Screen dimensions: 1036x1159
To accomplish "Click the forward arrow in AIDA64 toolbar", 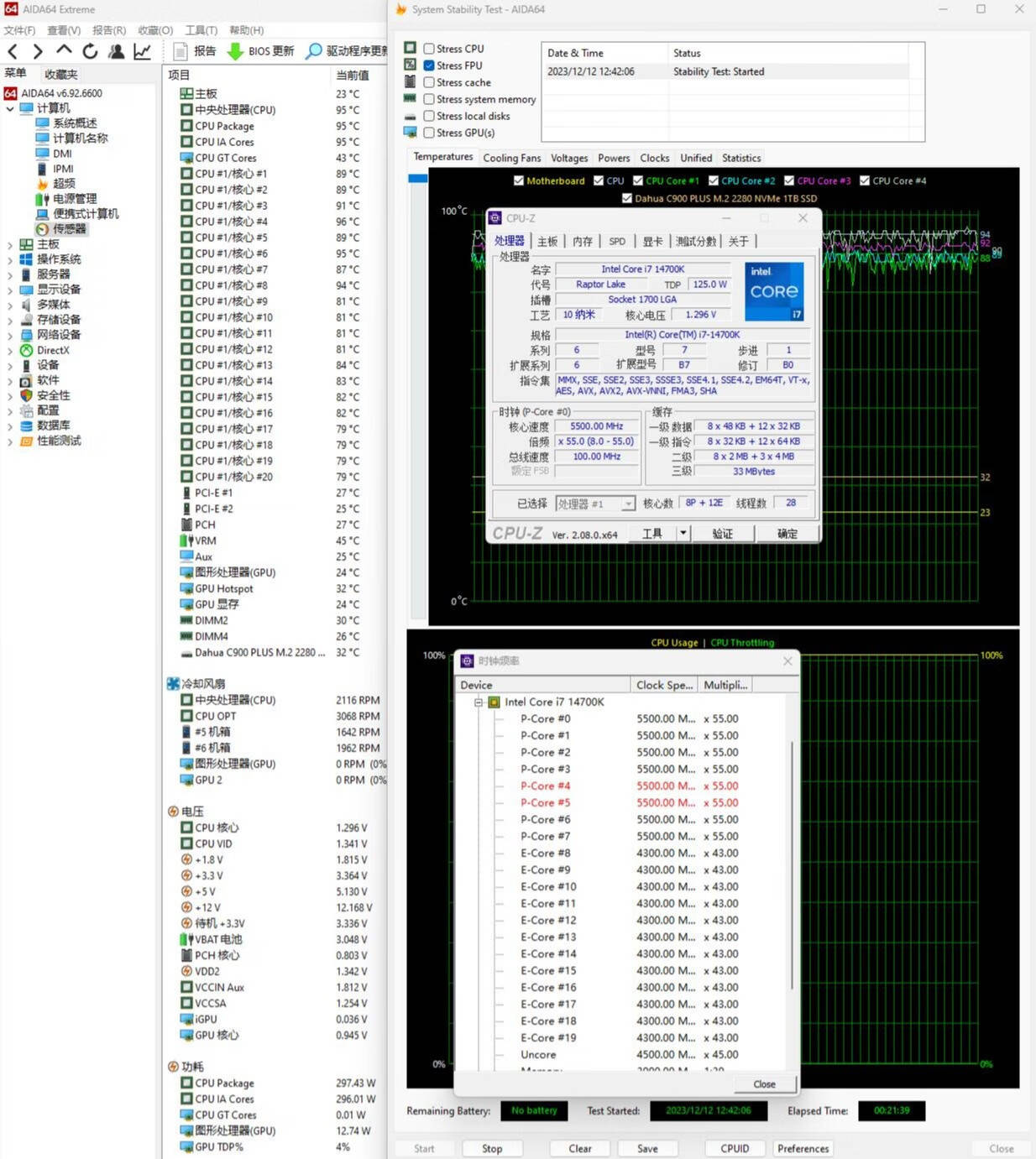I will point(38,51).
